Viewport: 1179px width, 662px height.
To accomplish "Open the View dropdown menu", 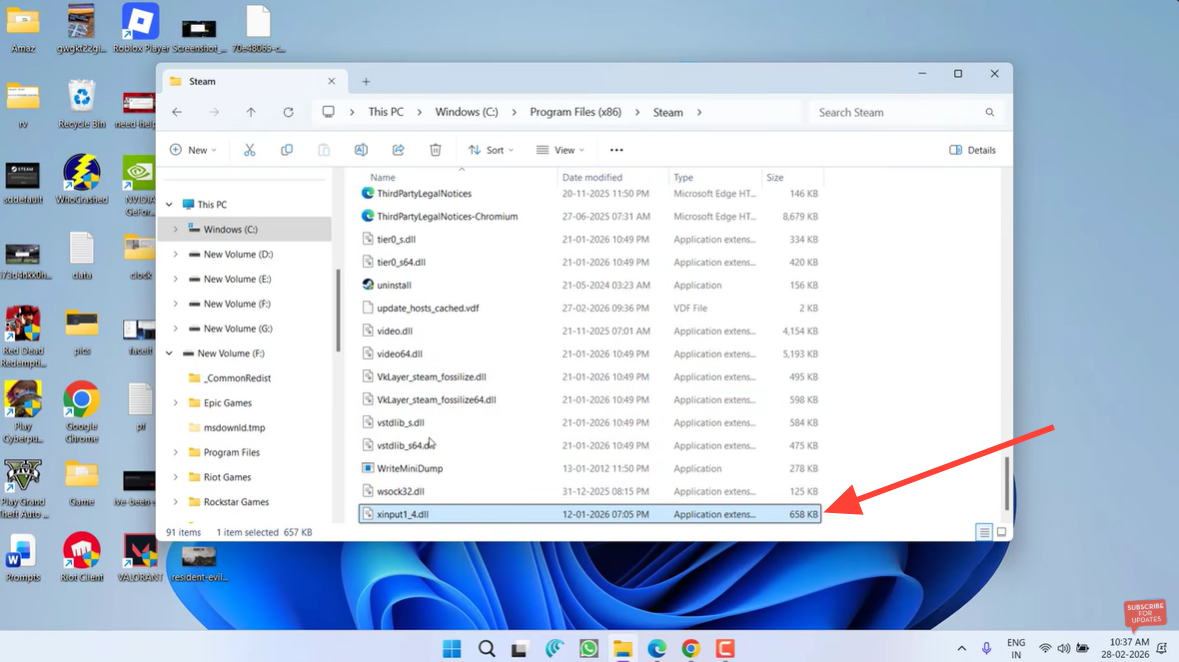I will click(x=560, y=150).
